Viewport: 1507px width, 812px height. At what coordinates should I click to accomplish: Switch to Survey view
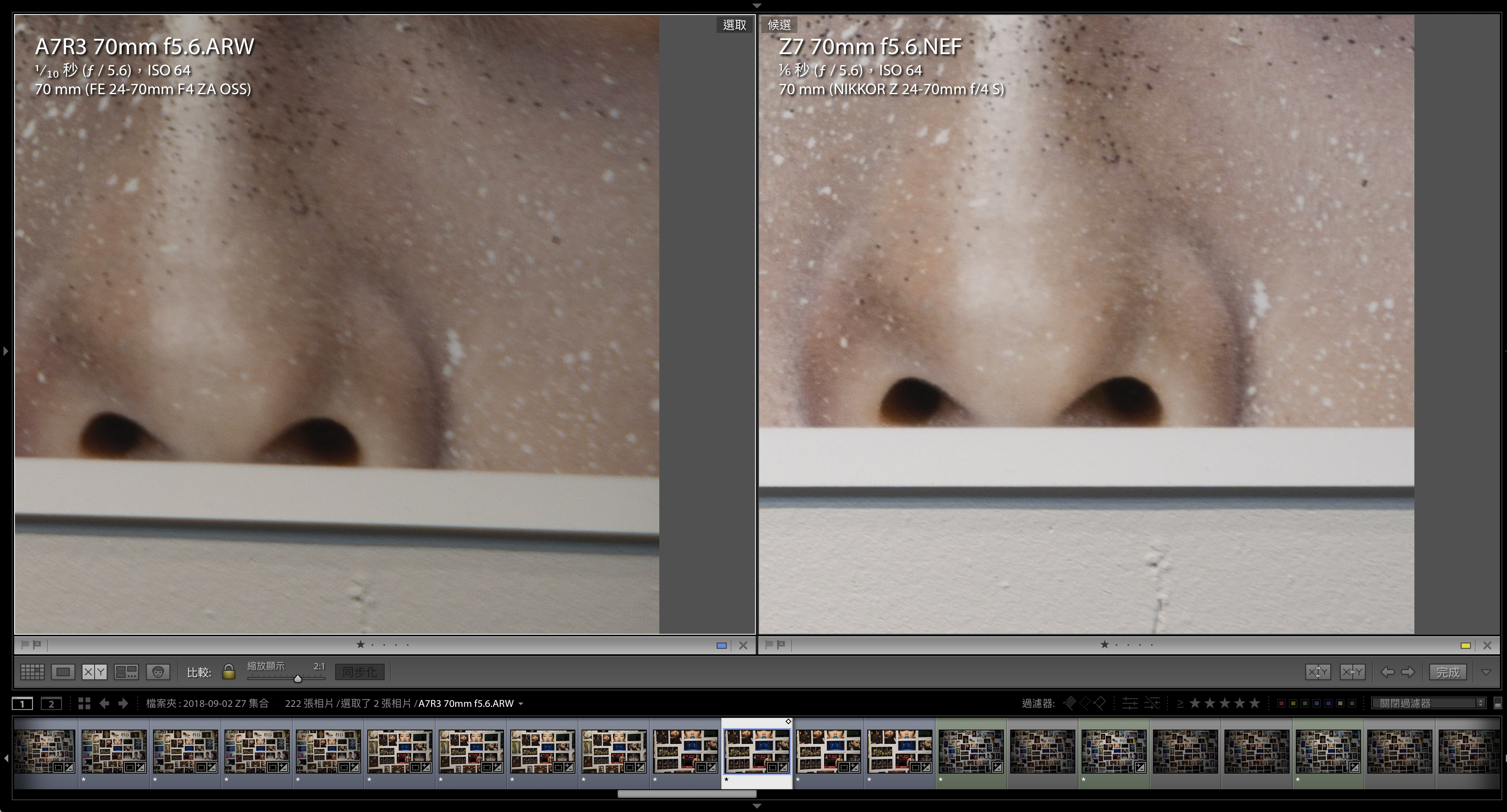pos(126,672)
